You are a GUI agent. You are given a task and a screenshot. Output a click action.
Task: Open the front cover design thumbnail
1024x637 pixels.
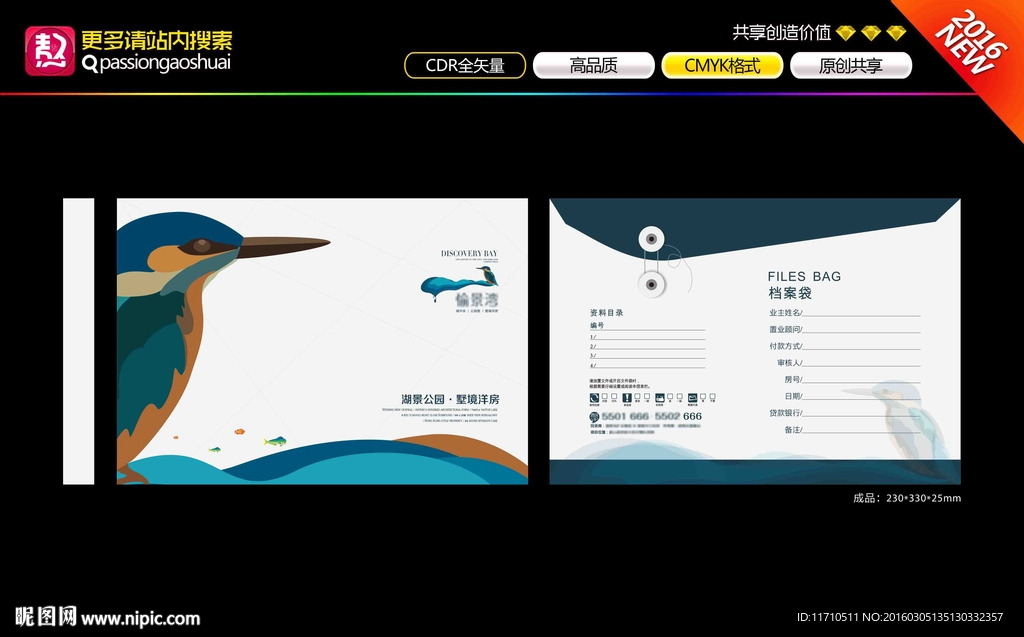(322, 341)
